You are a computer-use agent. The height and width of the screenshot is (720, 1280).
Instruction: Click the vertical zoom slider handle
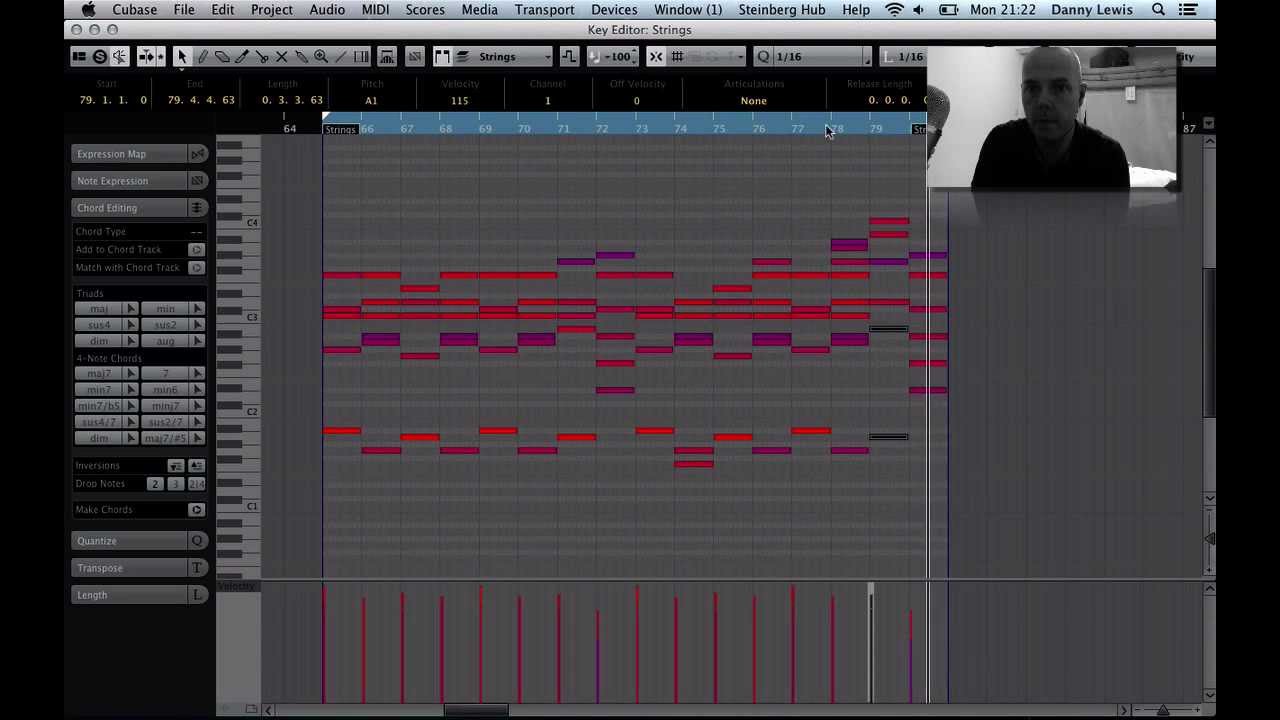tap(1209, 540)
